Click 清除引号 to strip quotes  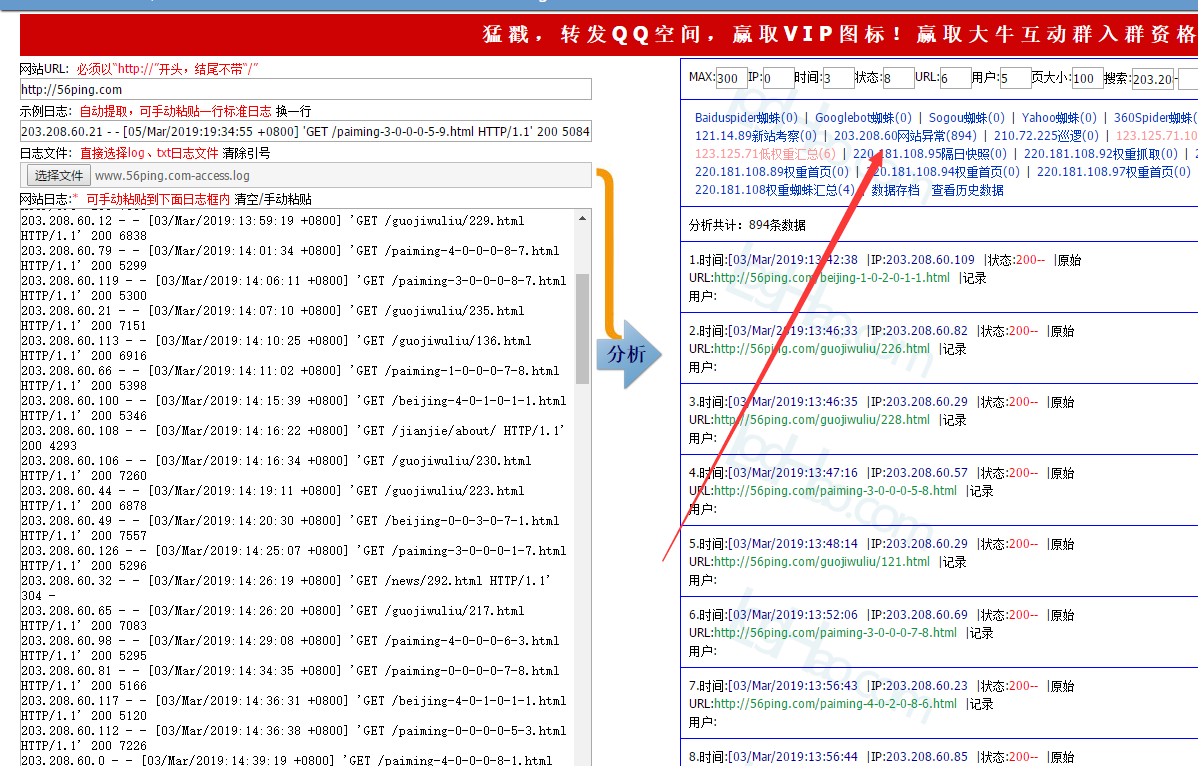(246, 153)
